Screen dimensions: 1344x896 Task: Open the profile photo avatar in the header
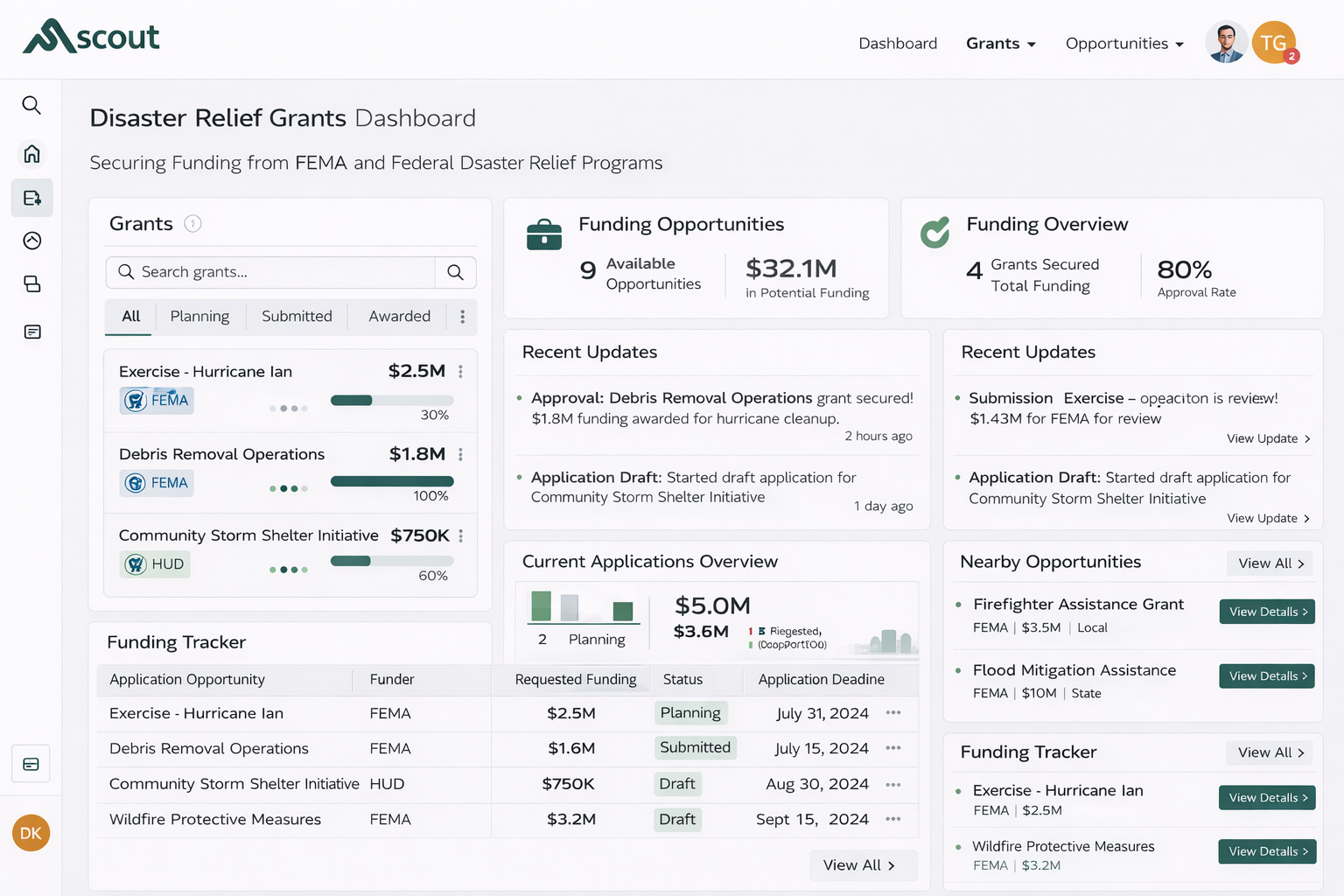[x=1226, y=42]
